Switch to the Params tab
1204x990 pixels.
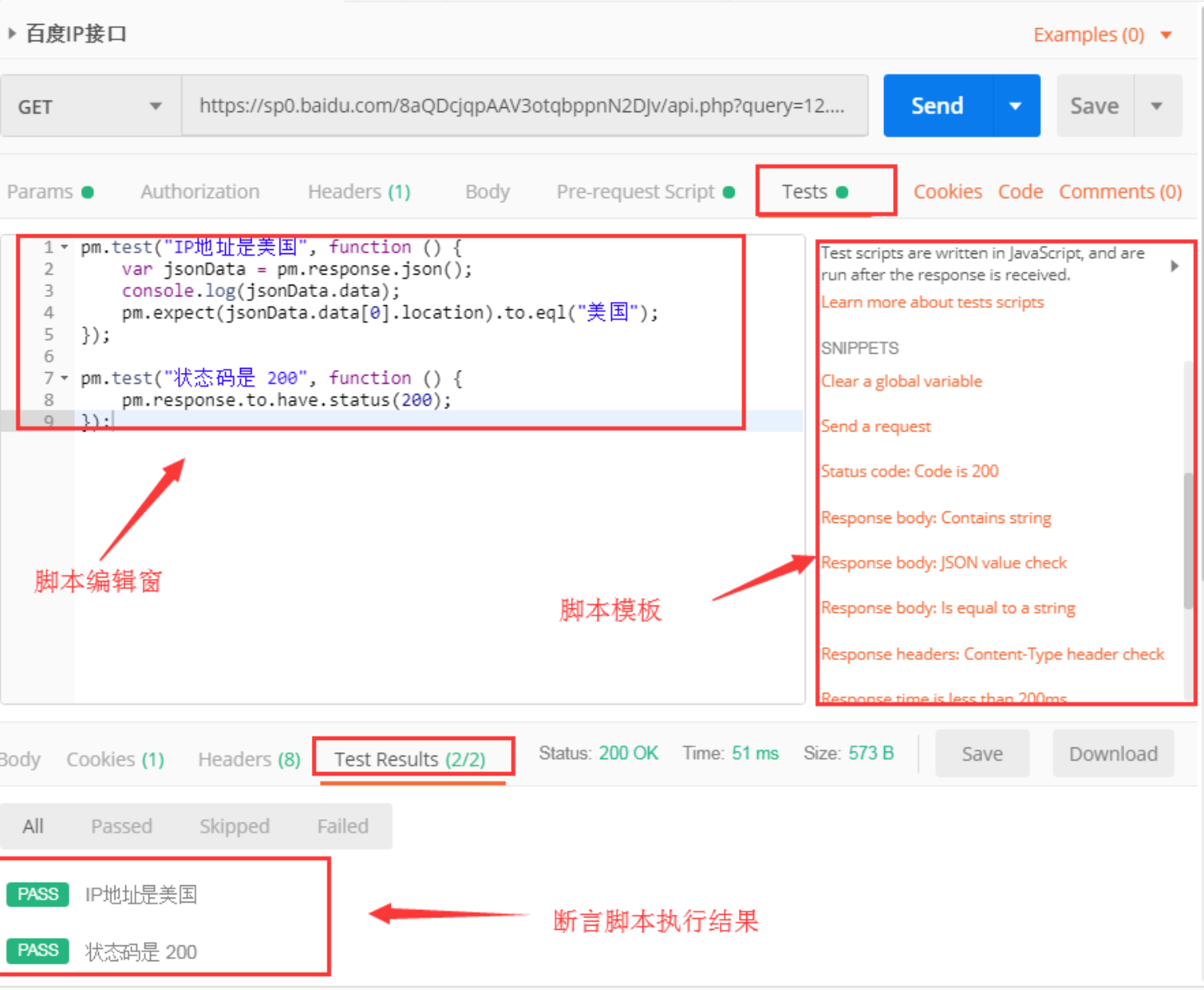coord(49,191)
